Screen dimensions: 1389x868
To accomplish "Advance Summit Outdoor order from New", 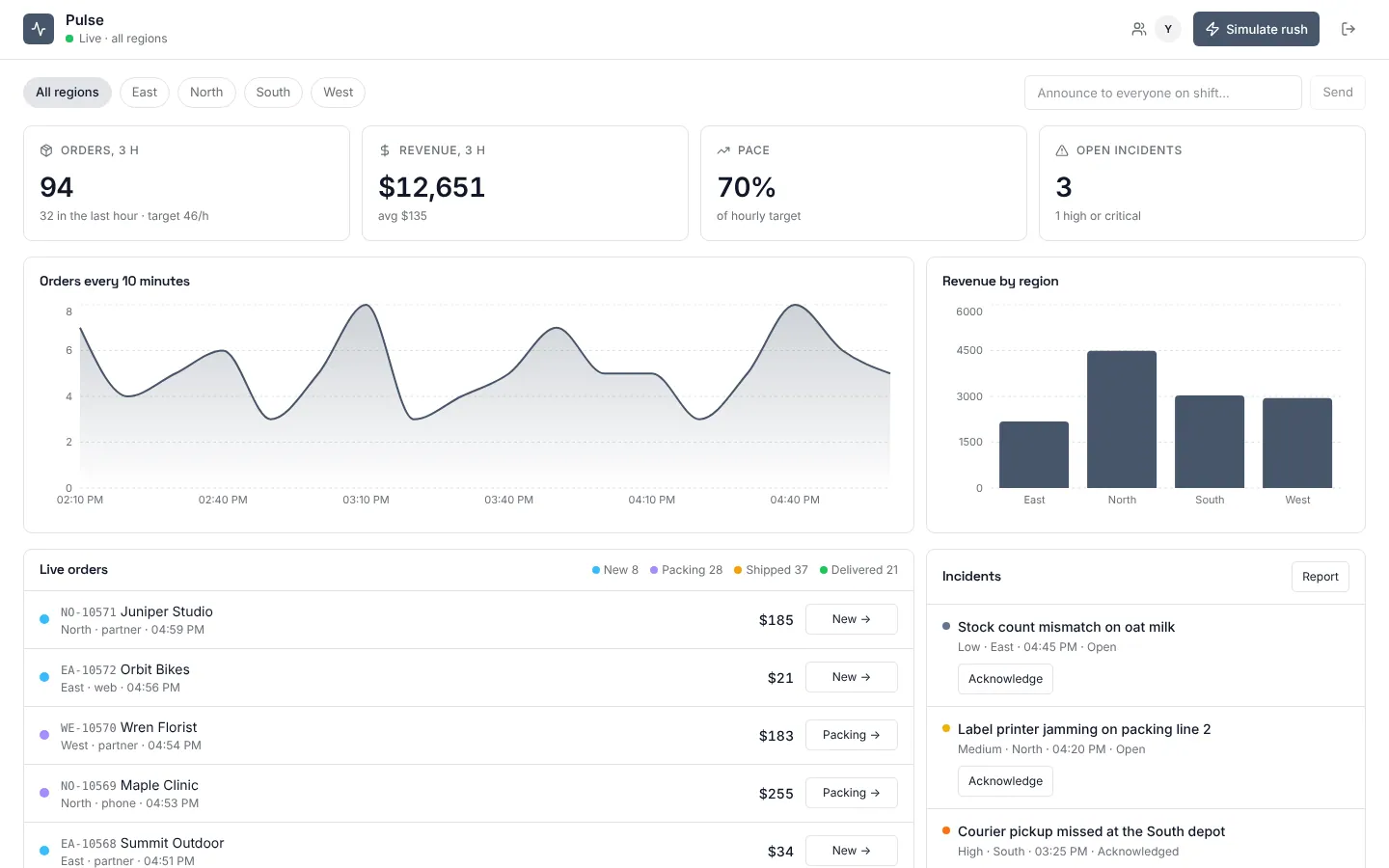I will [852, 851].
